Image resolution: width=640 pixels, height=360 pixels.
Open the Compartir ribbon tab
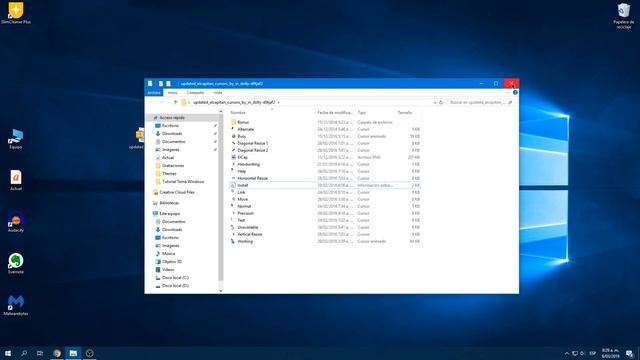pos(195,93)
